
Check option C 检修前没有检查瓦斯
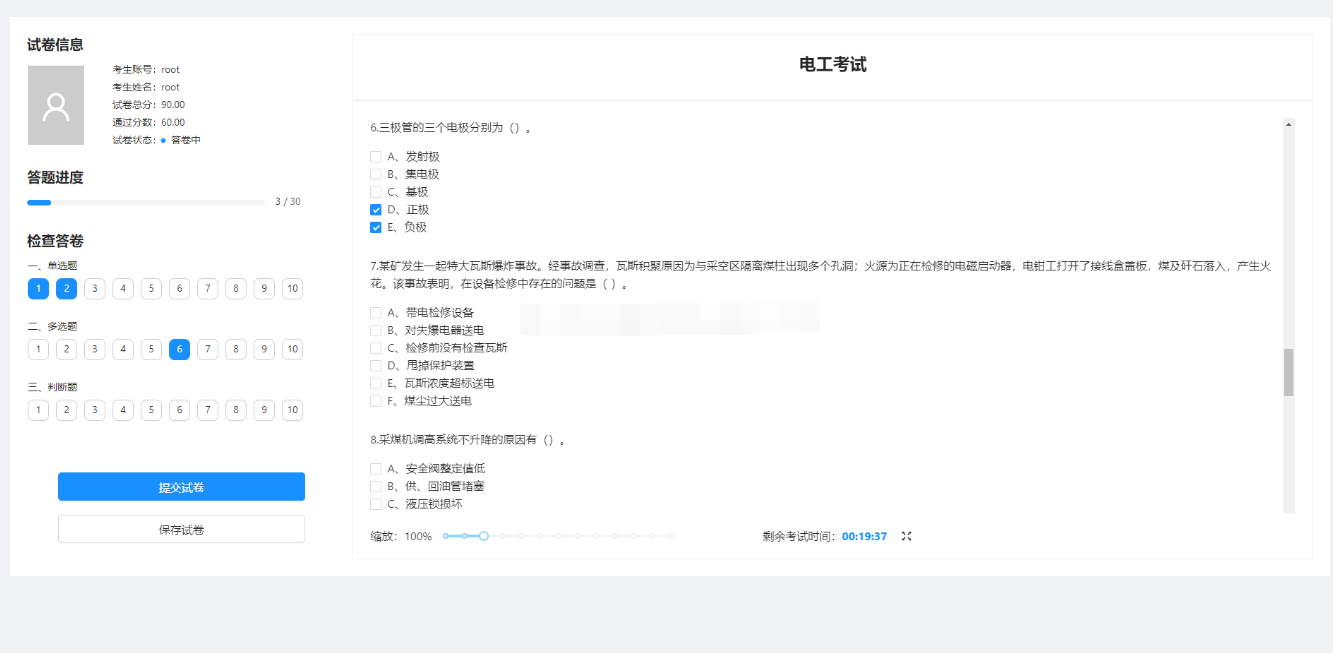point(376,348)
